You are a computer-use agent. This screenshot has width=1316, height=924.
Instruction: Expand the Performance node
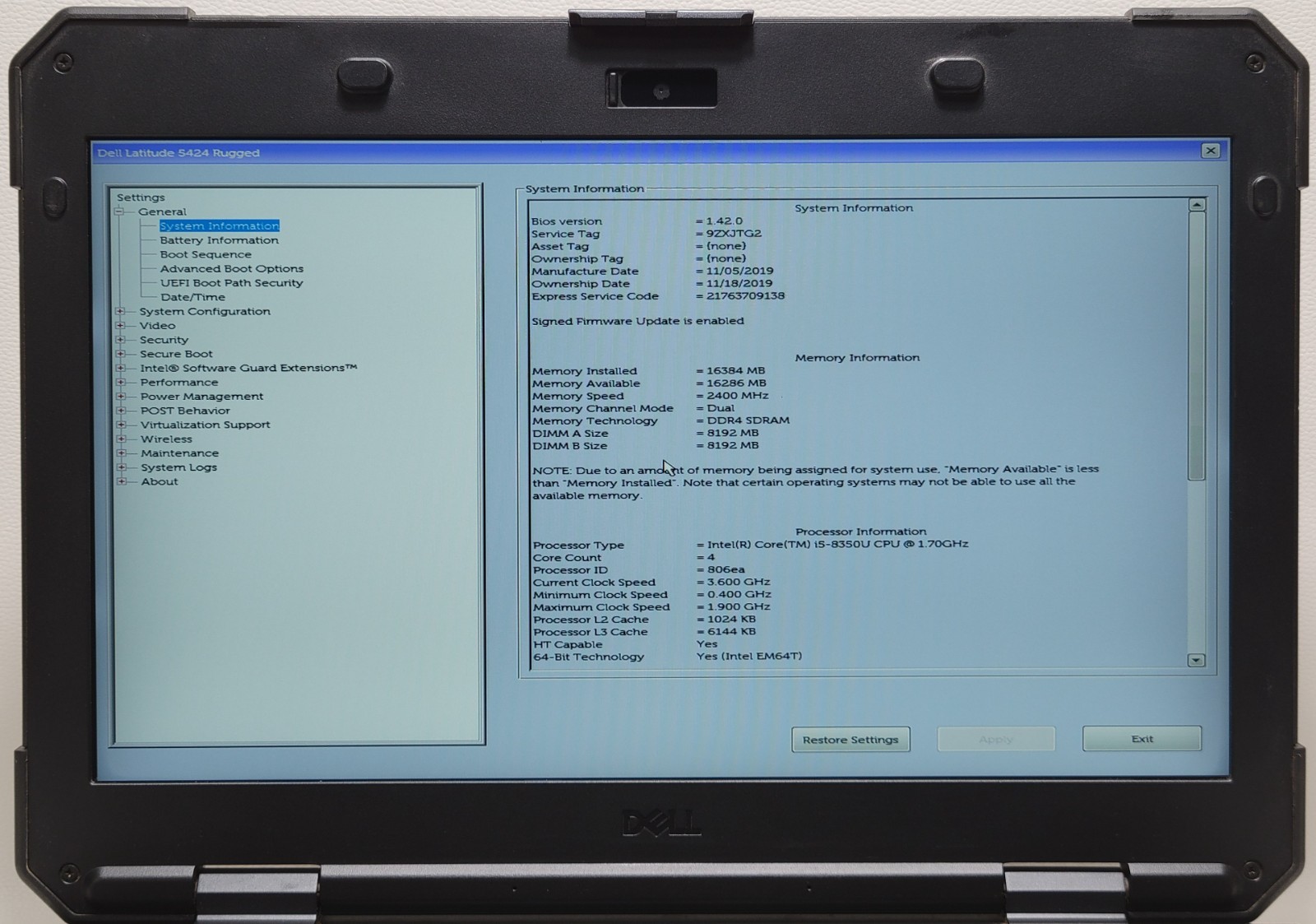[121, 382]
